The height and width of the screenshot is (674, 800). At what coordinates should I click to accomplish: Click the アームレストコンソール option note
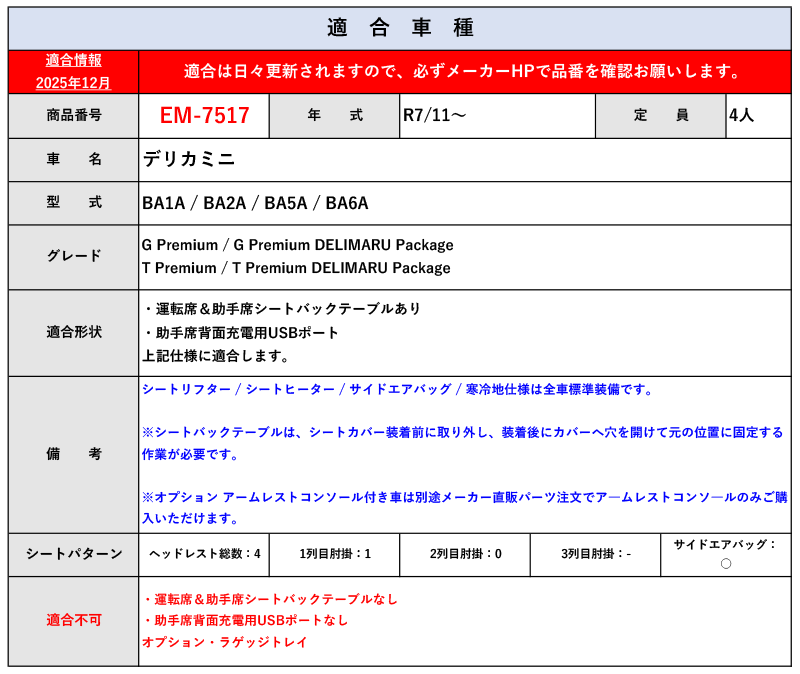(x=464, y=507)
